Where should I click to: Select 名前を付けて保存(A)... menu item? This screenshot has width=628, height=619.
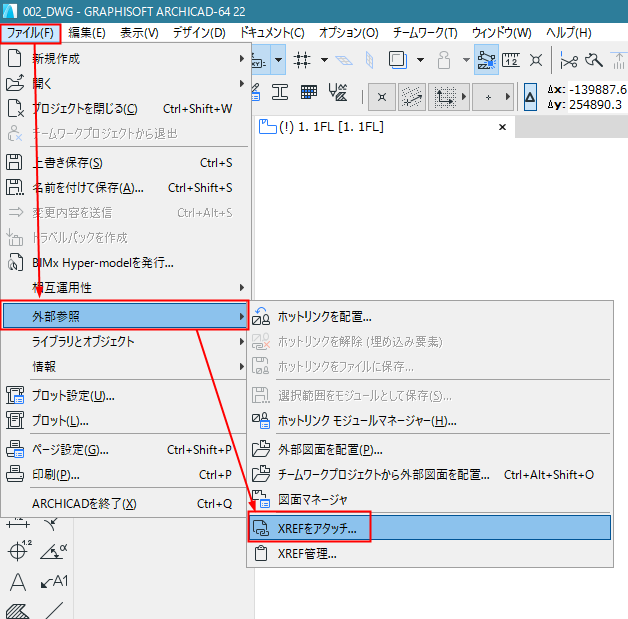tap(125, 188)
